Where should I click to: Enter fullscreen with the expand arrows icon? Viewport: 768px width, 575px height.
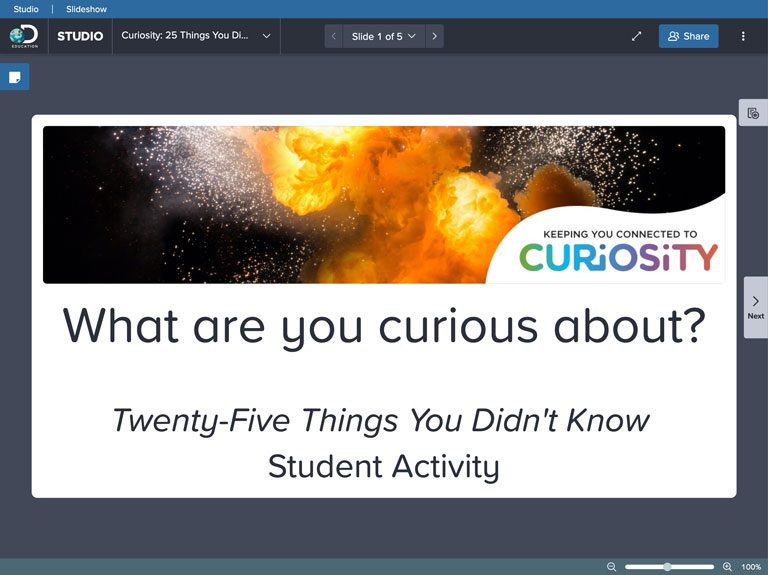[x=636, y=36]
